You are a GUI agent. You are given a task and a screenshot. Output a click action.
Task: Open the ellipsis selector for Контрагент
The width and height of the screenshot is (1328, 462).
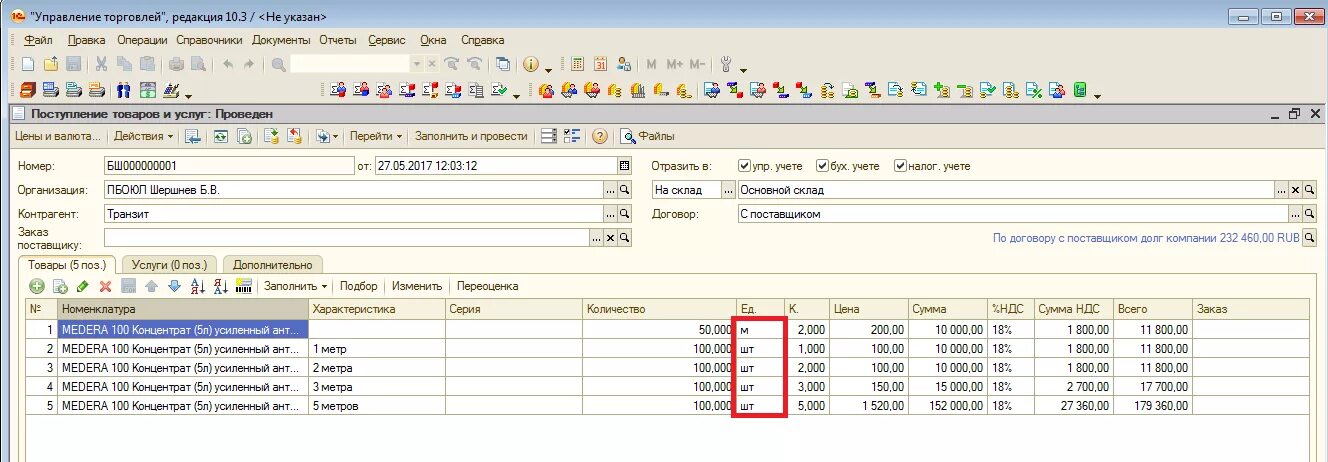[611, 214]
